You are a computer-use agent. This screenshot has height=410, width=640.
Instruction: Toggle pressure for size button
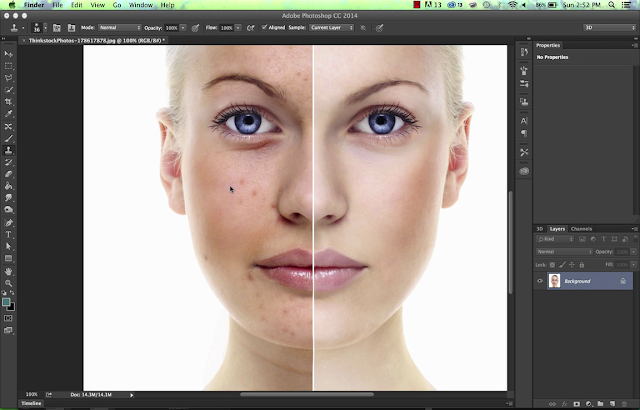pos(379,28)
